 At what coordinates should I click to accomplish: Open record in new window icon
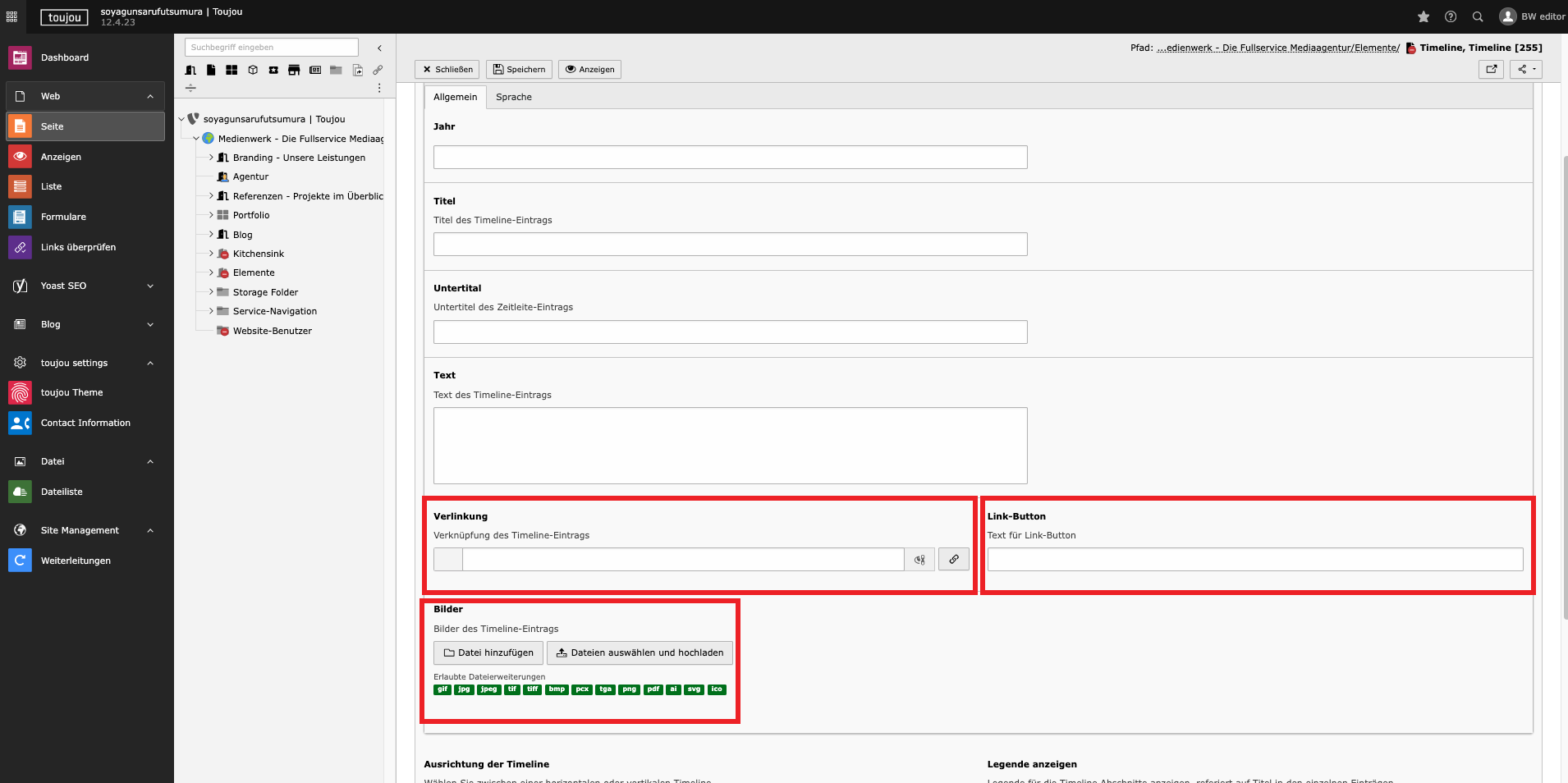(1491, 70)
